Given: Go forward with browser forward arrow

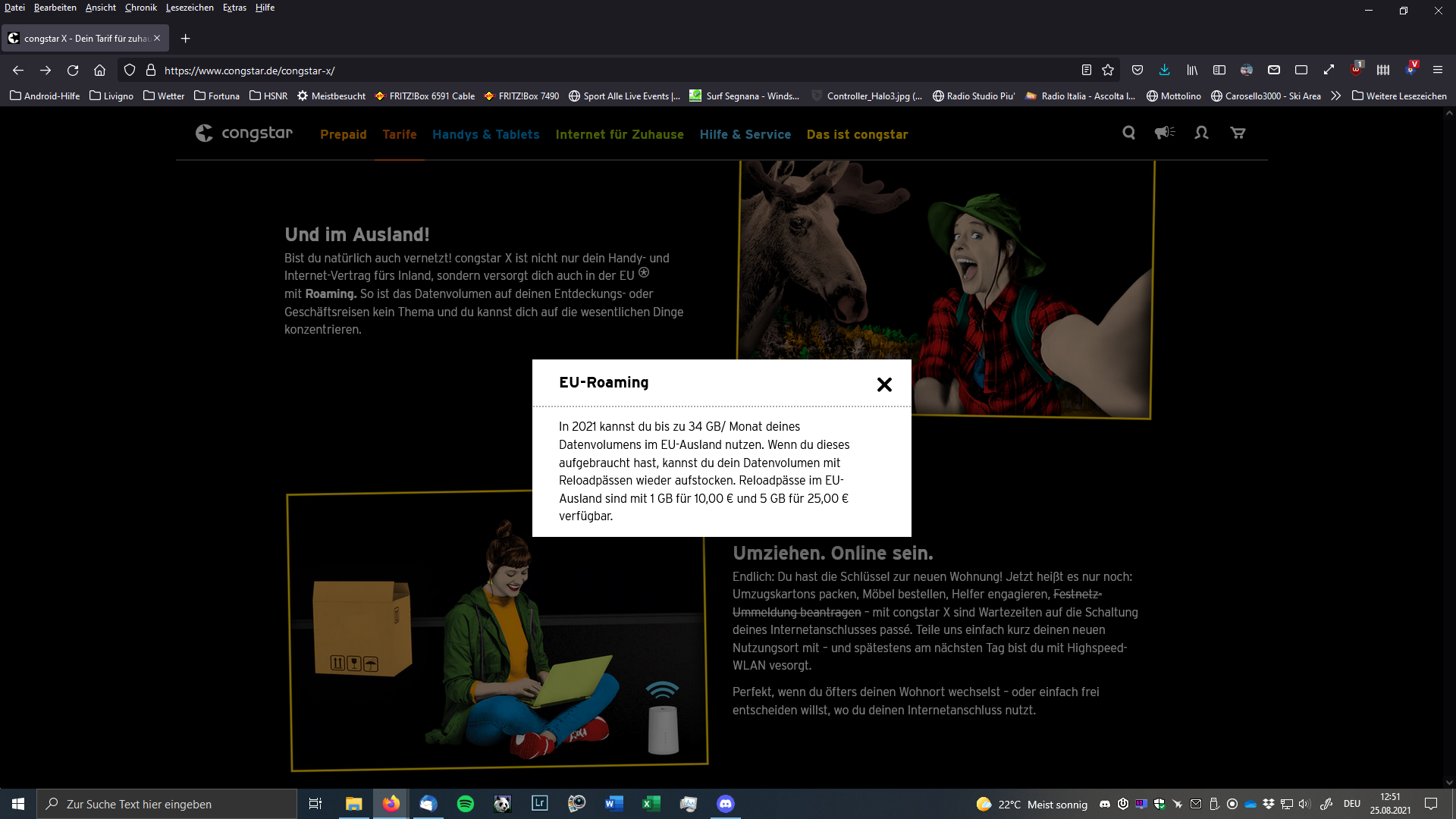Looking at the screenshot, I should (45, 70).
